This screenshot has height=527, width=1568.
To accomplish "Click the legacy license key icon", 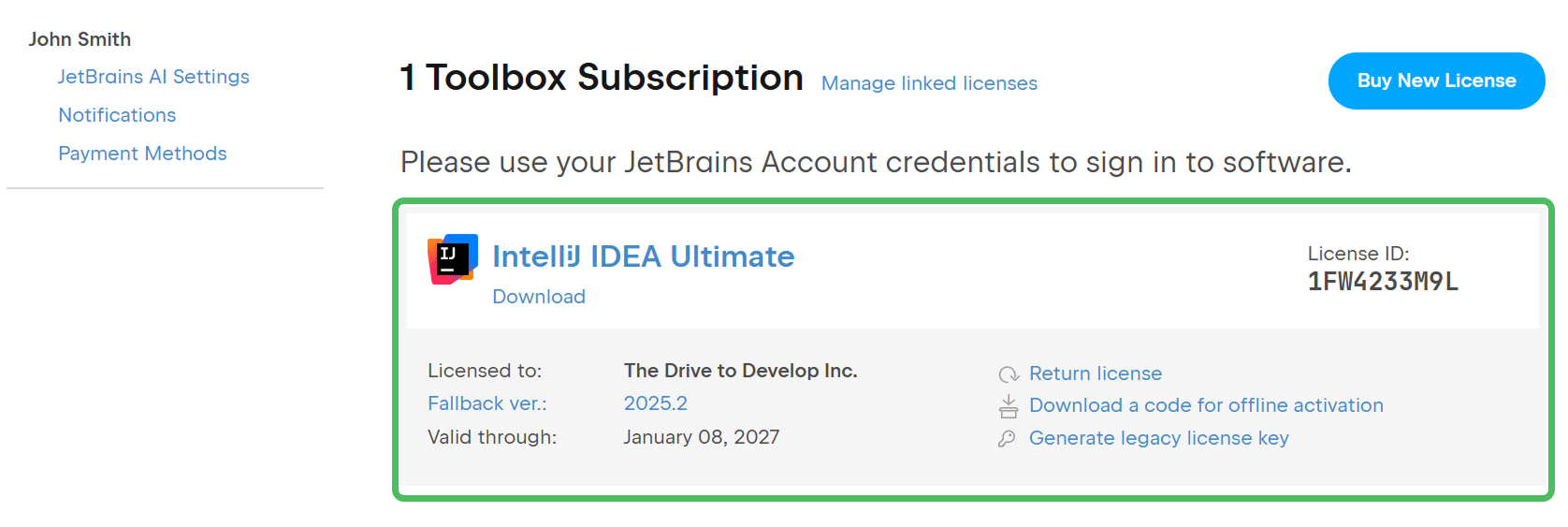I will pos(1007,439).
